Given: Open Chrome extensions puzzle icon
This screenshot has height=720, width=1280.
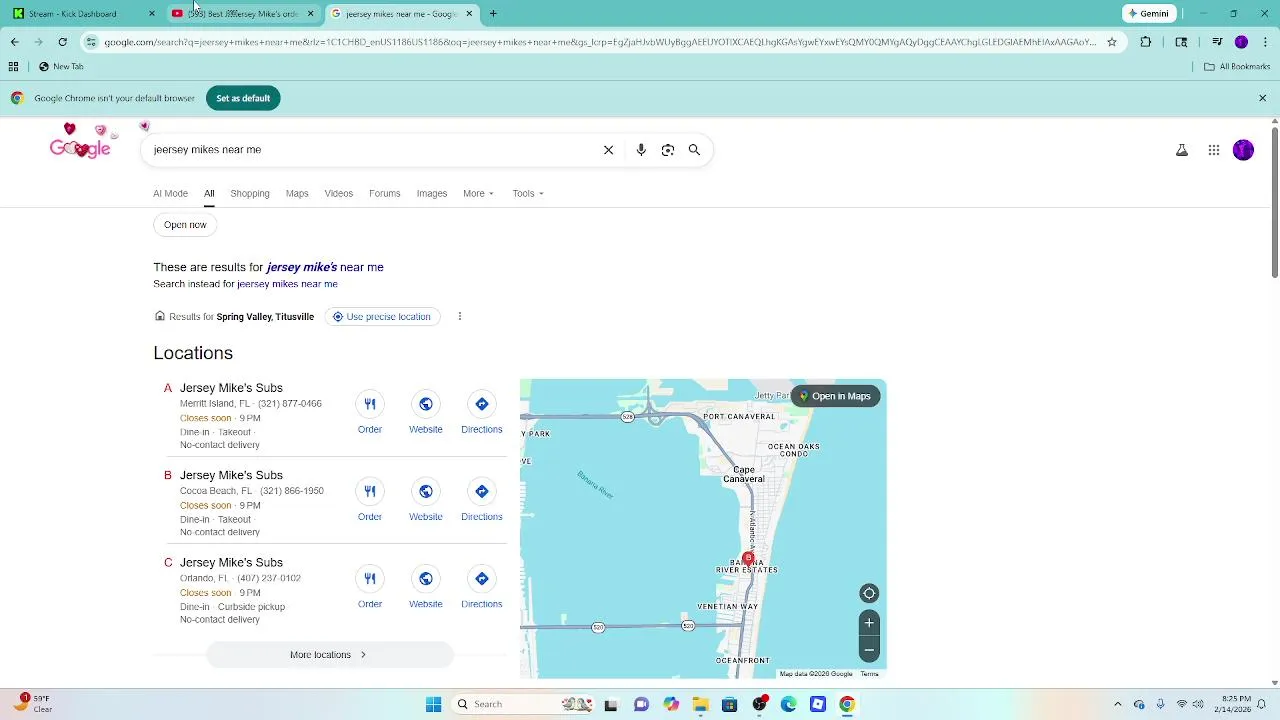Looking at the screenshot, I should coord(1146,42).
